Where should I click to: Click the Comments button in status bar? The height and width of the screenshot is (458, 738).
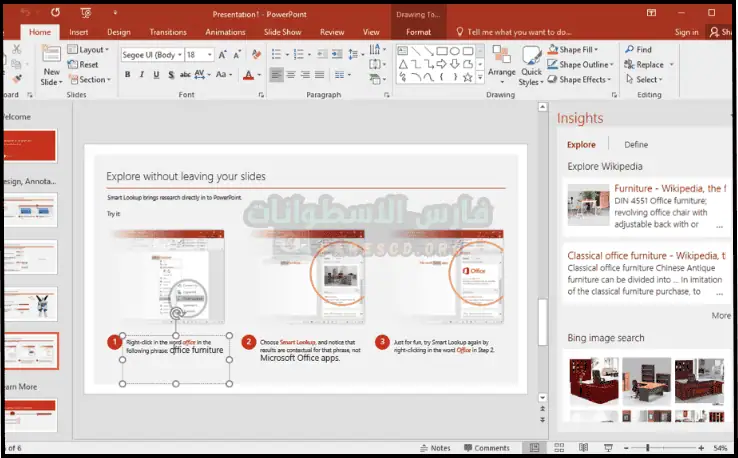tap(485, 448)
